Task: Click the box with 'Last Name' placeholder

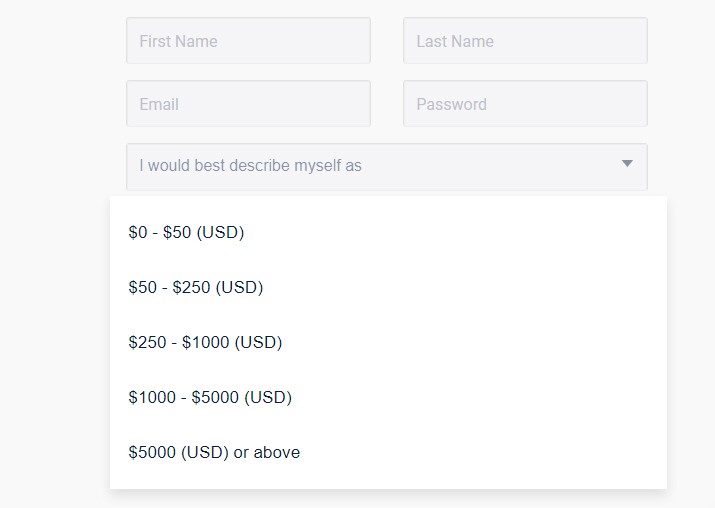Action: 525,41
